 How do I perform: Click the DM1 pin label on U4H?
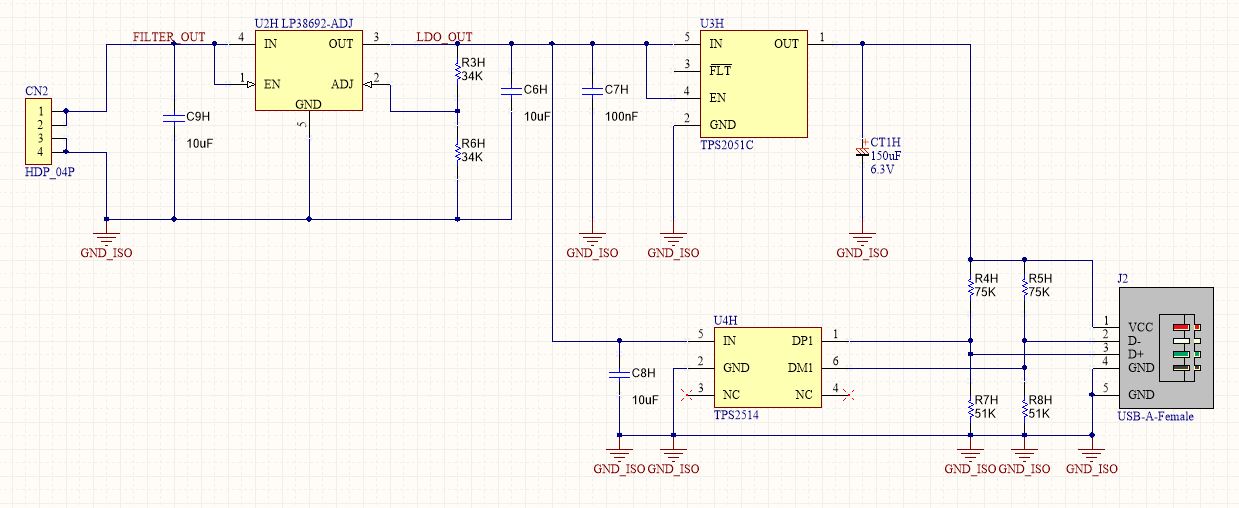[x=800, y=367]
